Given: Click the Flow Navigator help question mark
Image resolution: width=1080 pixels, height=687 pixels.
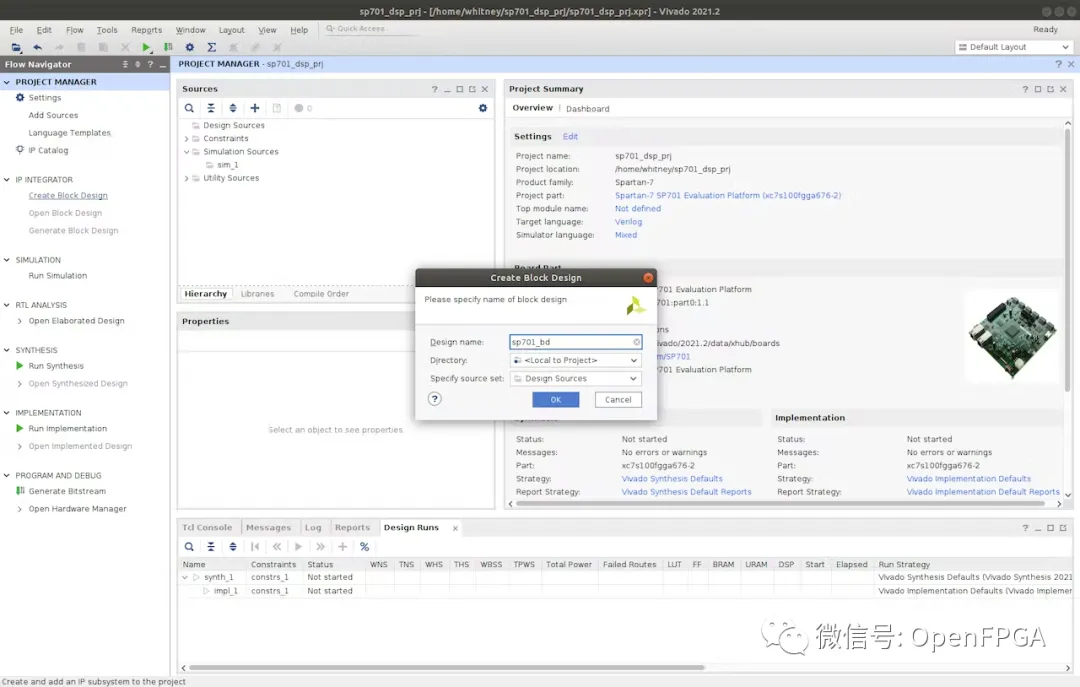Looking at the screenshot, I should point(150,64).
